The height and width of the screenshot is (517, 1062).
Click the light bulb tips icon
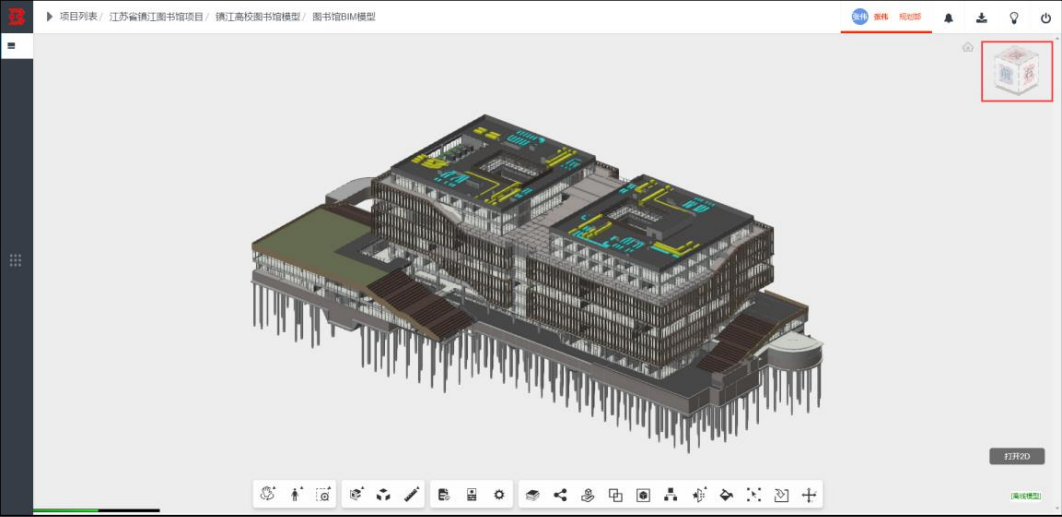1014,18
